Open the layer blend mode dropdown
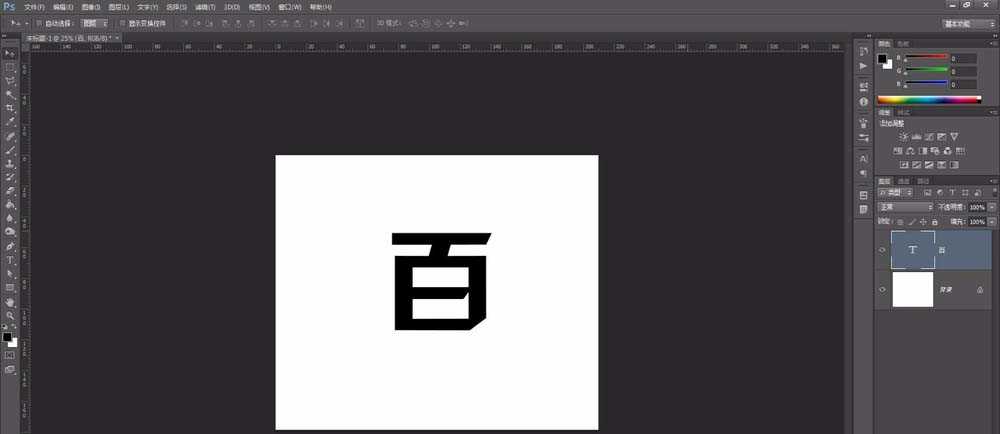 tap(906, 206)
